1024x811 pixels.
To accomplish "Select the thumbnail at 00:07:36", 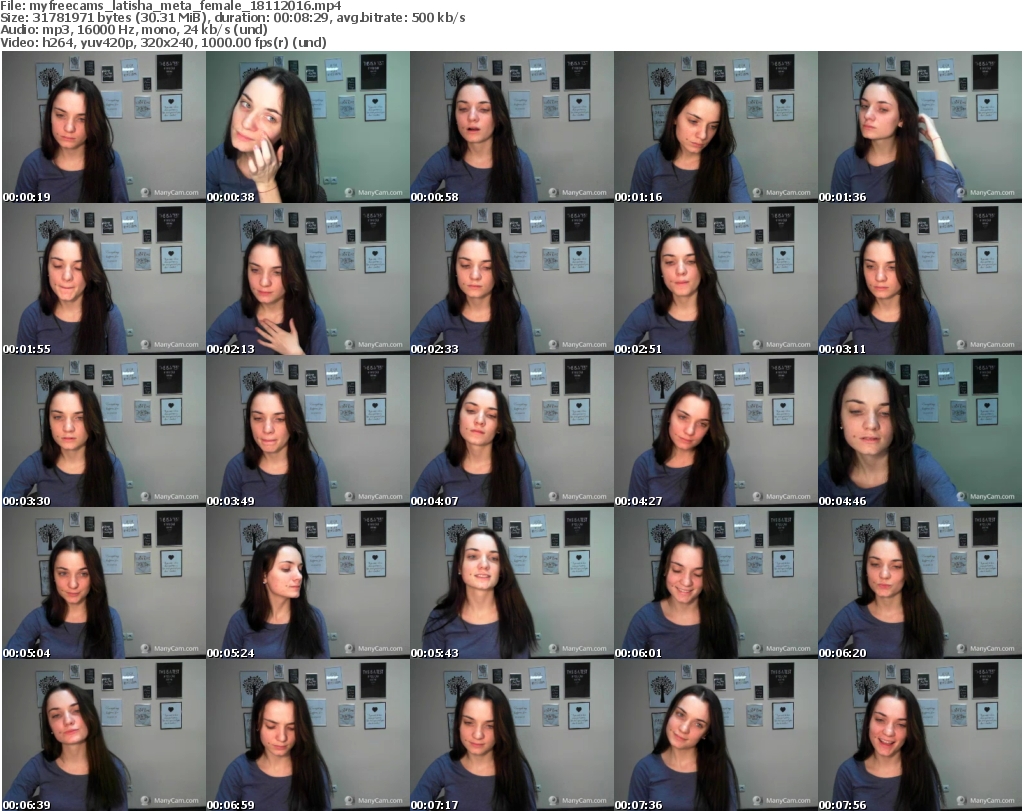I will 716,735.
